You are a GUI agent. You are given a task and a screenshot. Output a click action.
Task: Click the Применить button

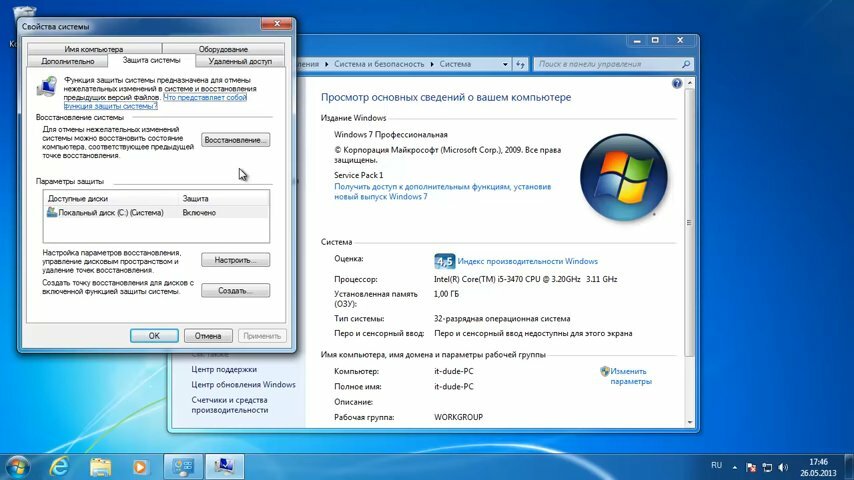pos(262,336)
